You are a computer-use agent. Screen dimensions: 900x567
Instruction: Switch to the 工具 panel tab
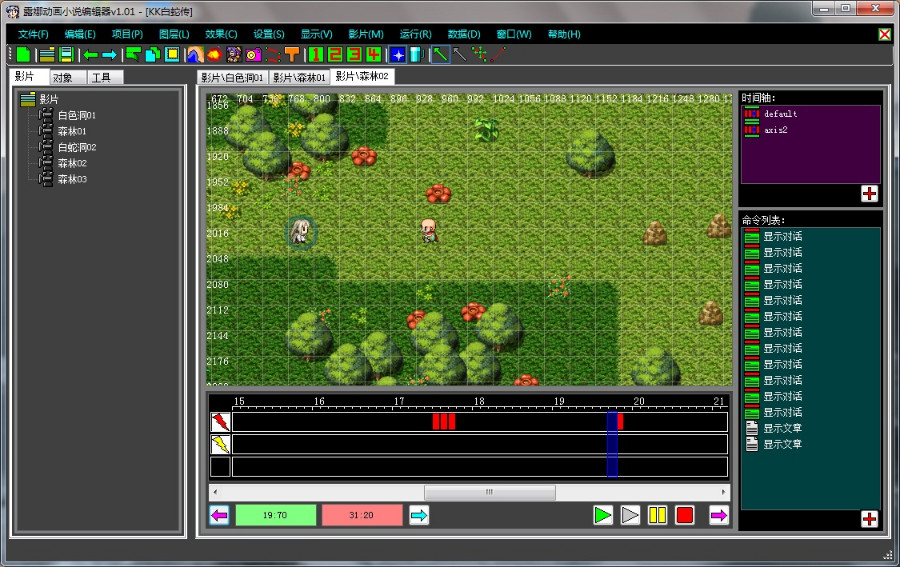click(105, 77)
